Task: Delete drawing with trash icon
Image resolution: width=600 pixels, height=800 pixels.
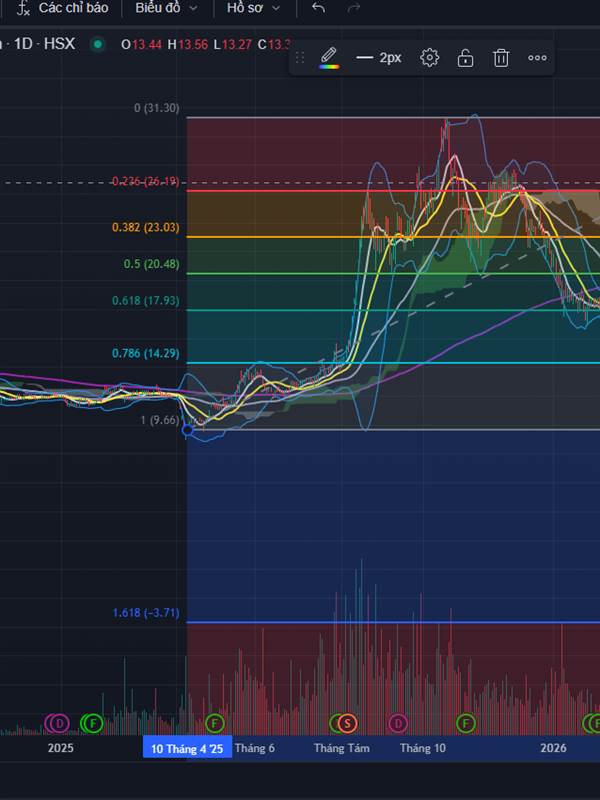Action: point(501,58)
